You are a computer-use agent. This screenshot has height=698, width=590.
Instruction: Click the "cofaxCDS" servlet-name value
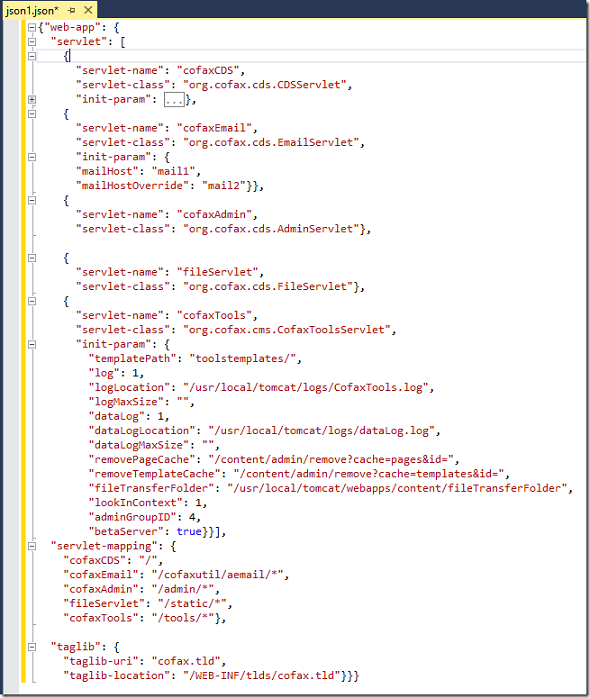(x=208, y=70)
